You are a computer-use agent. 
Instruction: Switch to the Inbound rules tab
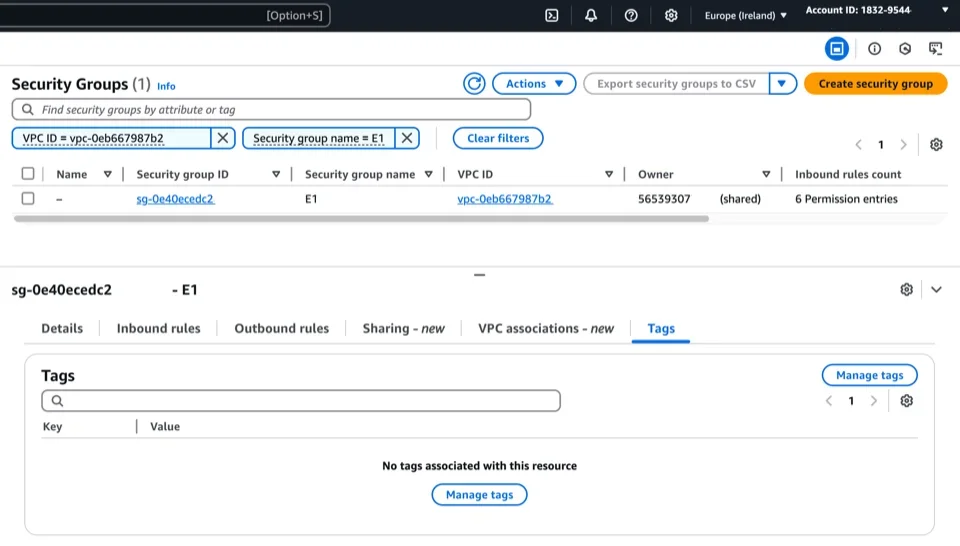coord(158,328)
